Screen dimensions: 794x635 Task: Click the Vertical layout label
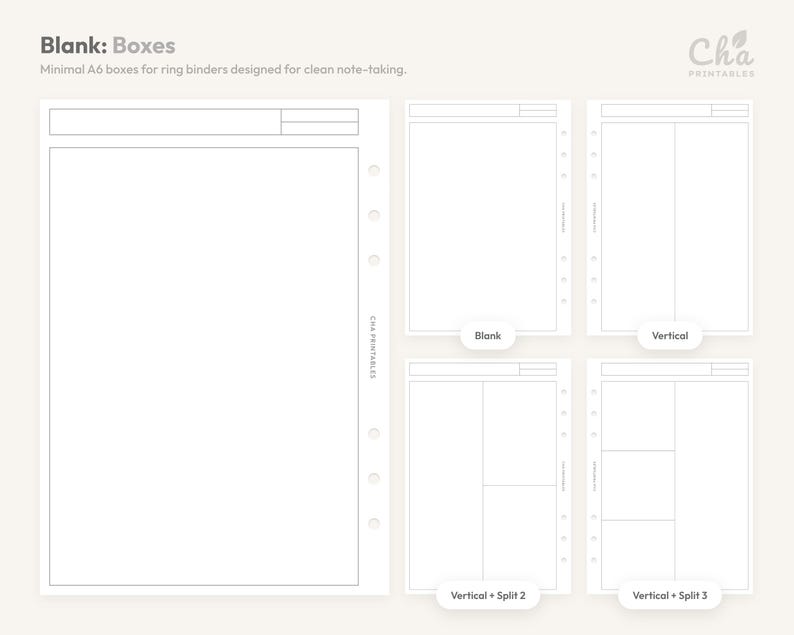pyautogui.click(x=669, y=335)
